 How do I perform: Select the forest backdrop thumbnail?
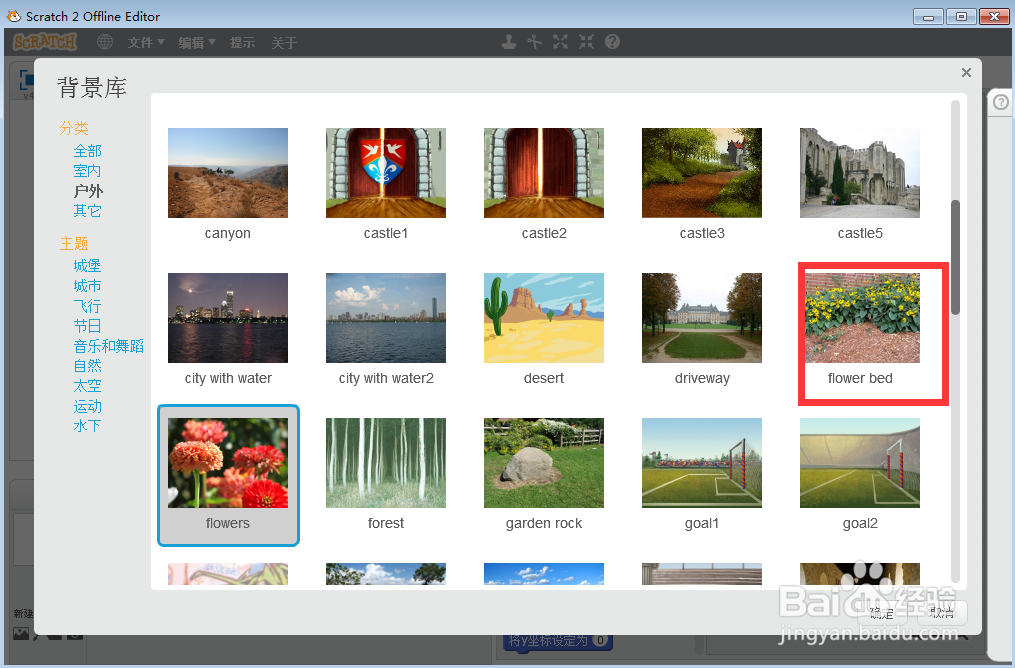[x=386, y=463]
